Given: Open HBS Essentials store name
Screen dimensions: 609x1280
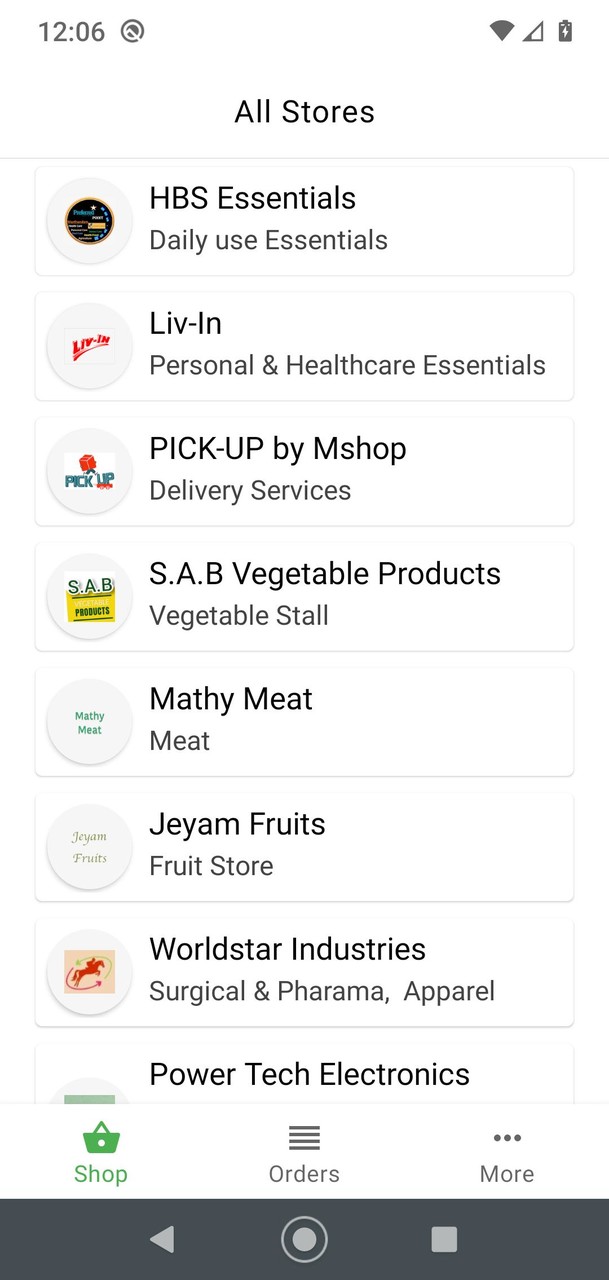Looking at the screenshot, I should click(252, 198).
